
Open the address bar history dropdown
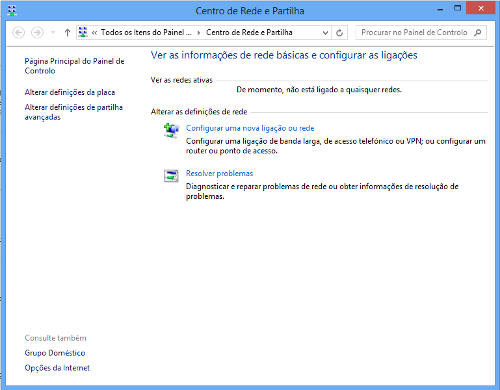click(x=325, y=33)
